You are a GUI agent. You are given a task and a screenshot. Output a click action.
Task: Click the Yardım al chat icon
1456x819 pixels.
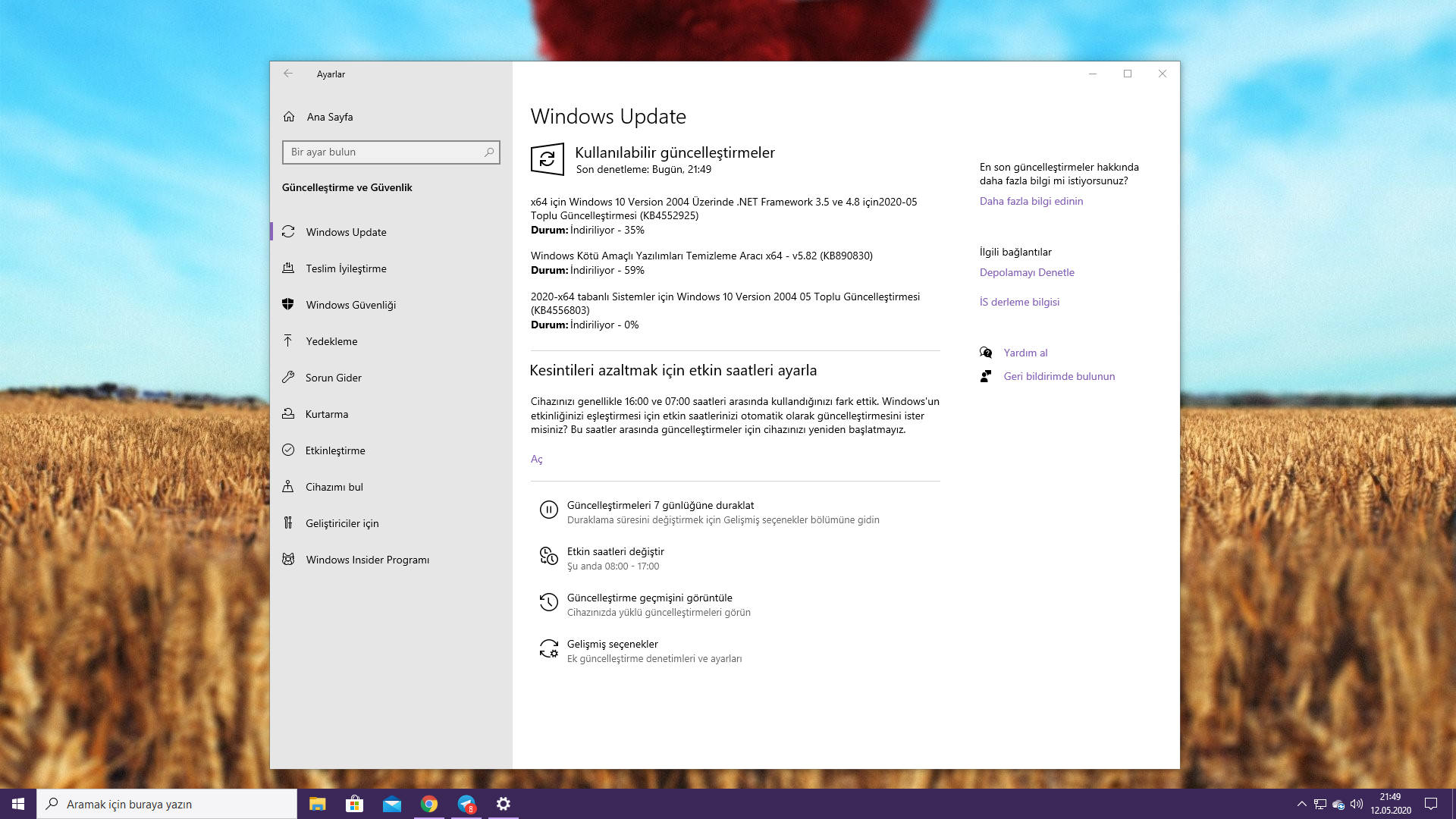(x=986, y=353)
